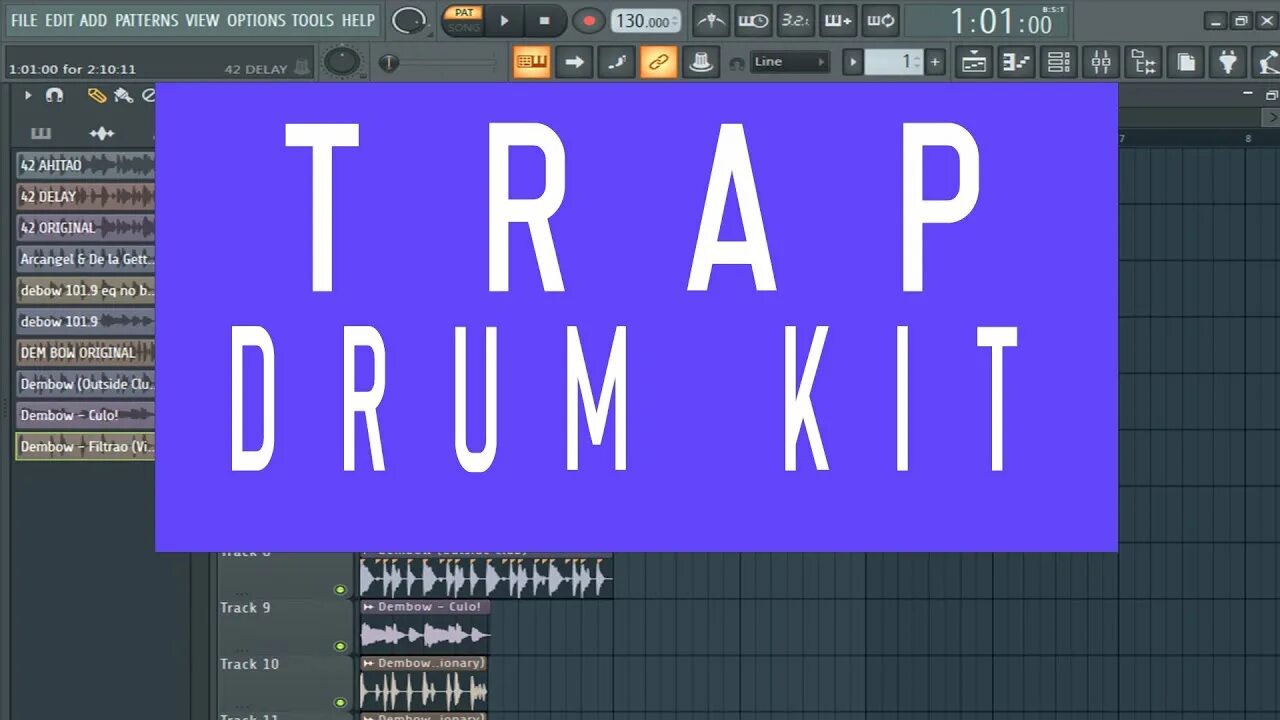Screen dimensions: 1280x720
Task: Open the TOOLS menu
Action: (314, 20)
